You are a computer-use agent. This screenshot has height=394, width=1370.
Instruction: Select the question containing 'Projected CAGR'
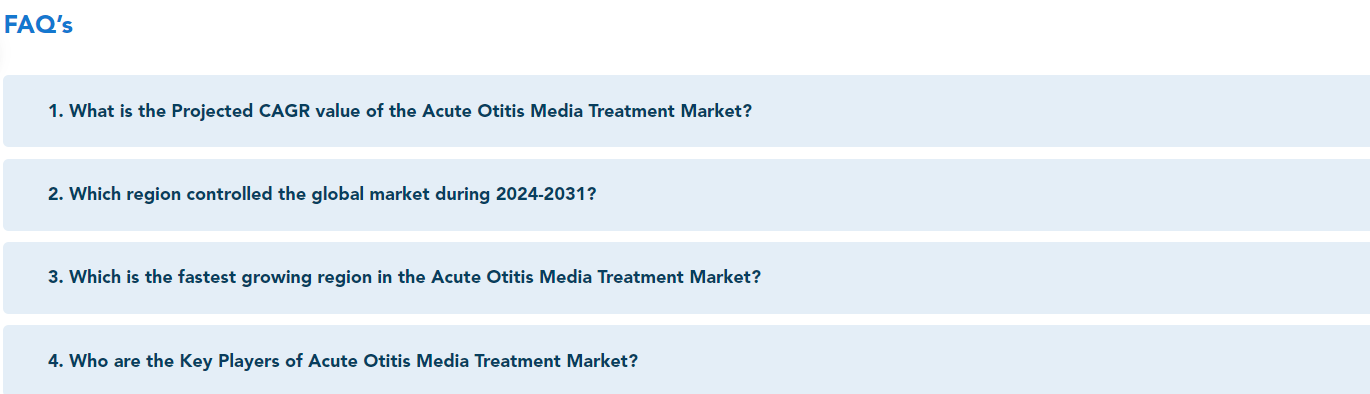pyautogui.click(x=686, y=111)
